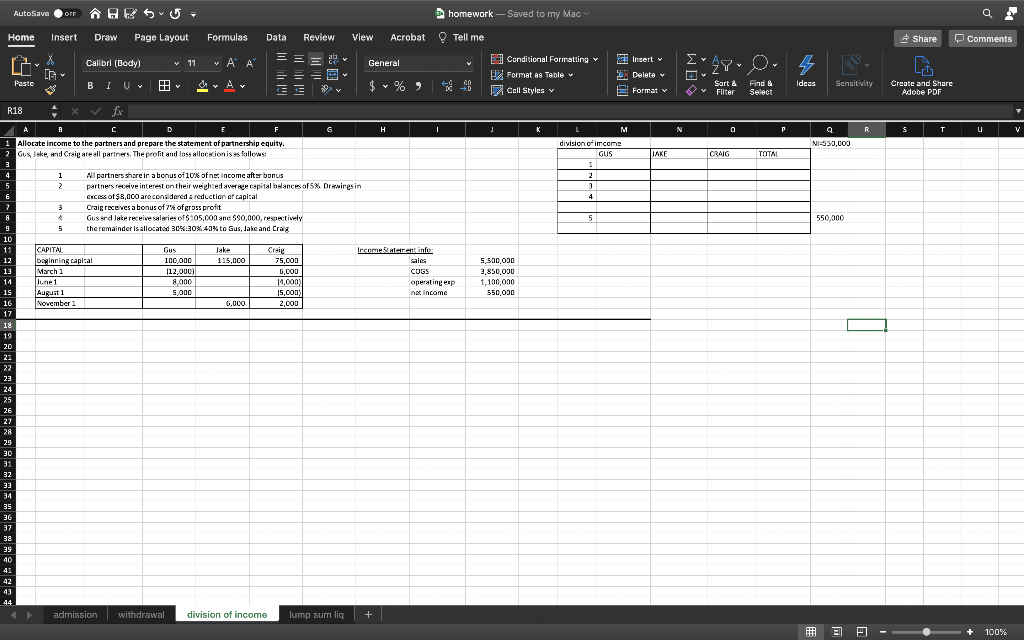Image resolution: width=1024 pixels, height=640 pixels.
Task: Click Sort & Filter button
Action: click(x=725, y=75)
